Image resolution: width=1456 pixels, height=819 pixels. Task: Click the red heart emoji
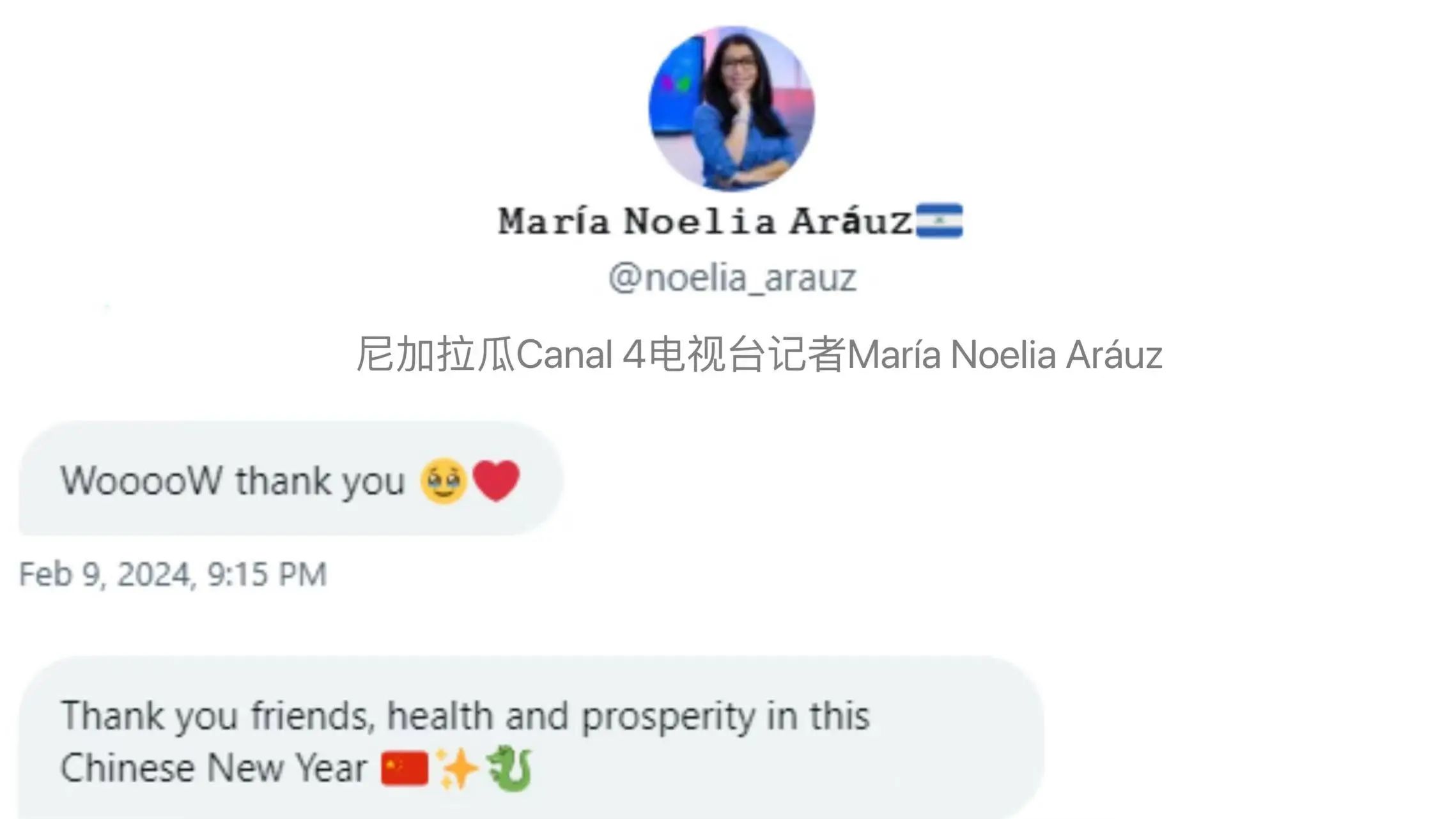pos(496,481)
